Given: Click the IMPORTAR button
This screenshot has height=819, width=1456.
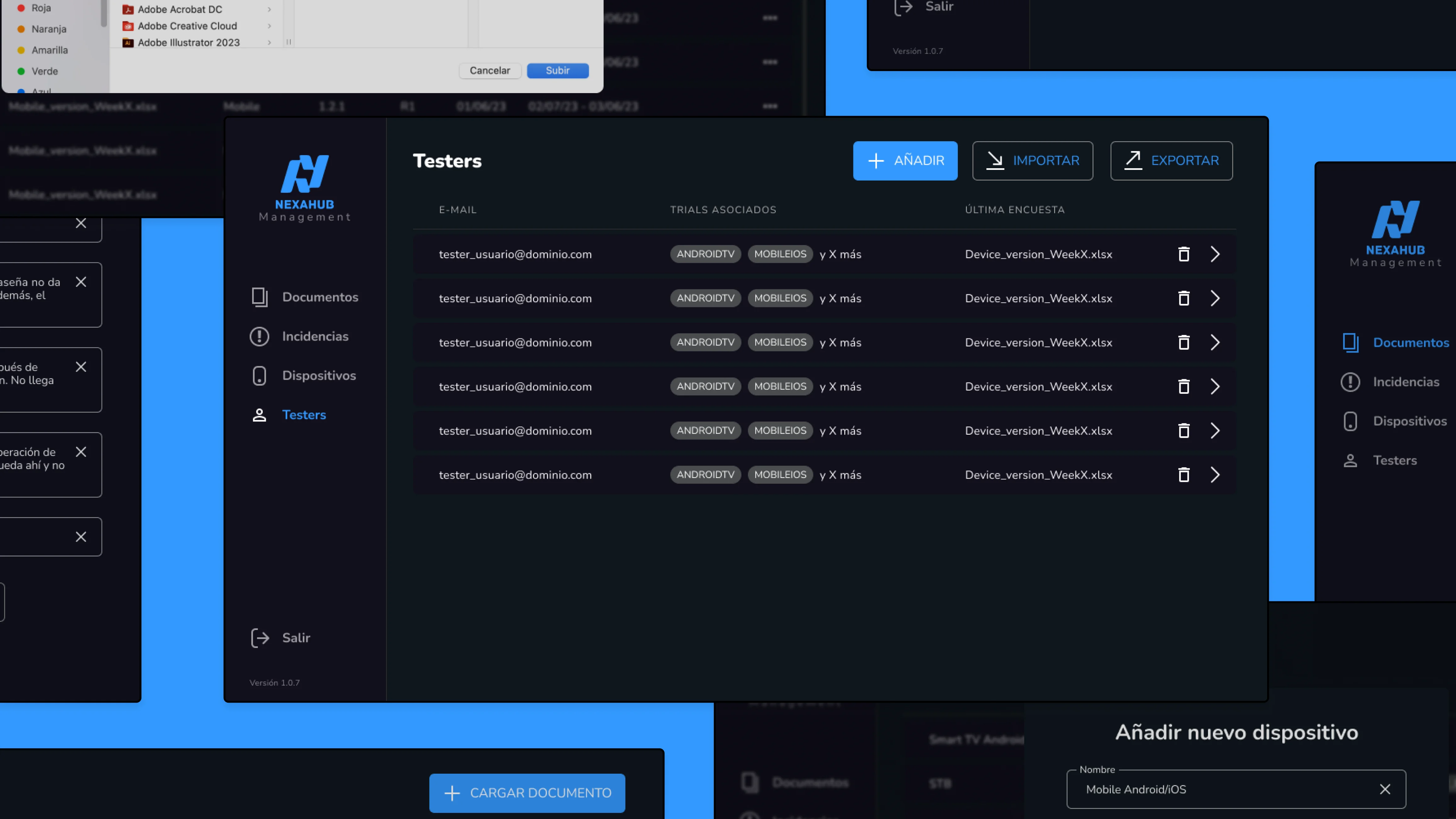Looking at the screenshot, I should [1032, 161].
